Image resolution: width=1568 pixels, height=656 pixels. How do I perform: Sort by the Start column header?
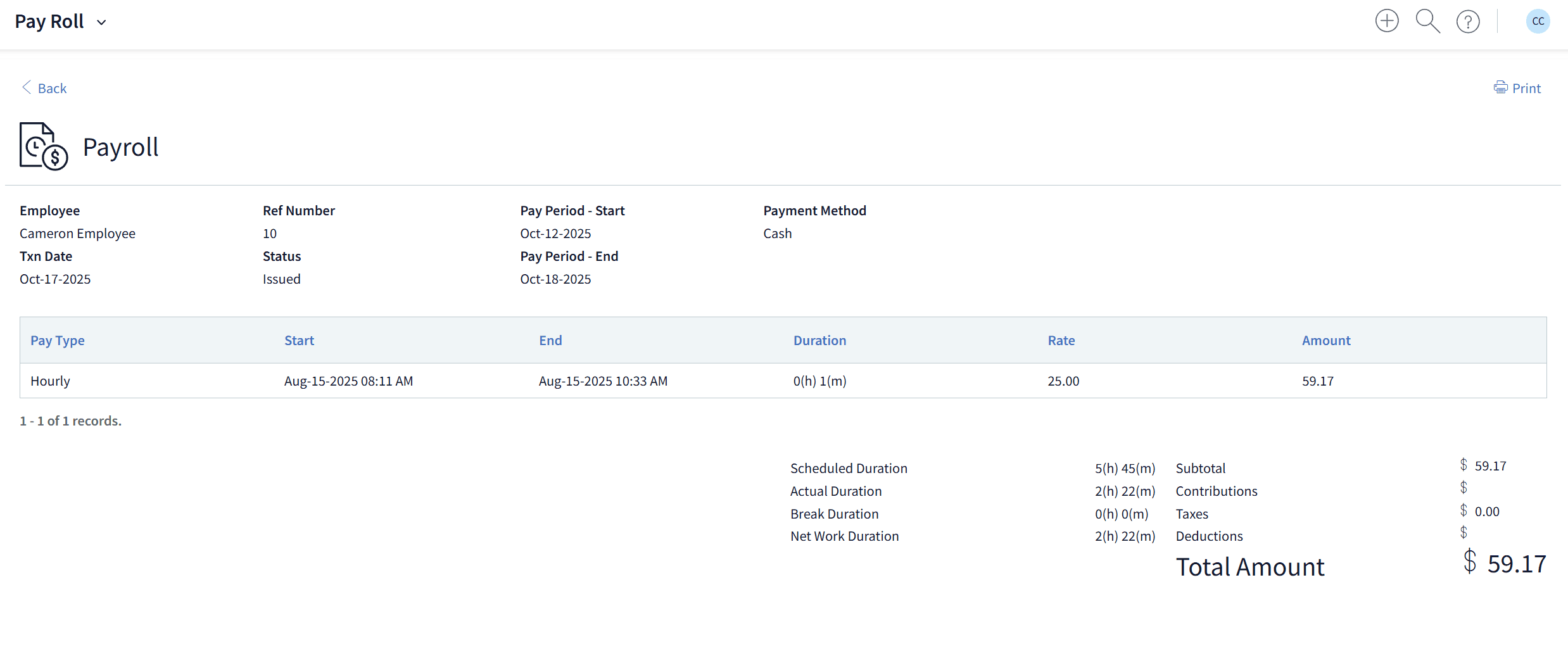click(299, 340)
